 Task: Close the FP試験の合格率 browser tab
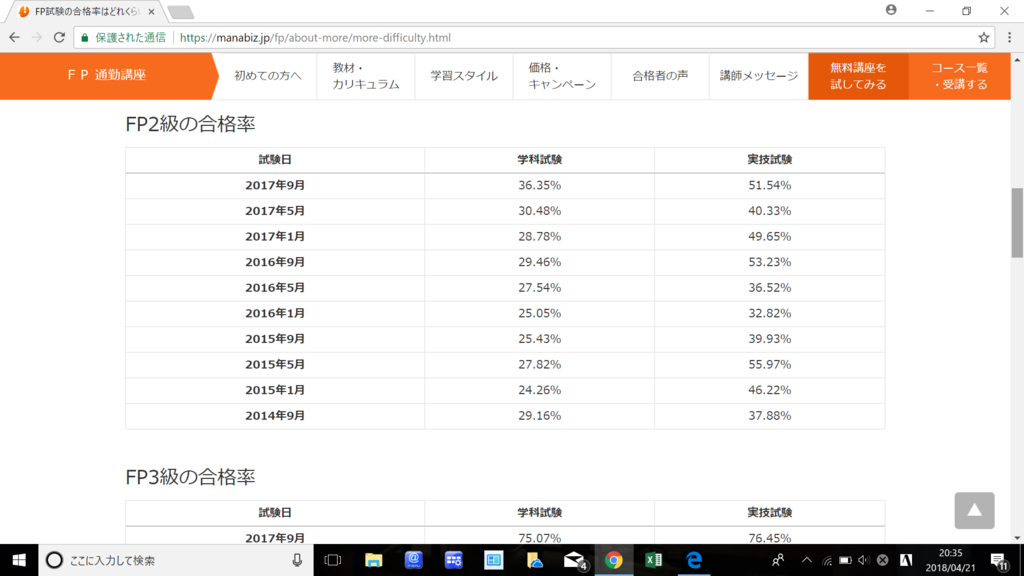point(152,12)
